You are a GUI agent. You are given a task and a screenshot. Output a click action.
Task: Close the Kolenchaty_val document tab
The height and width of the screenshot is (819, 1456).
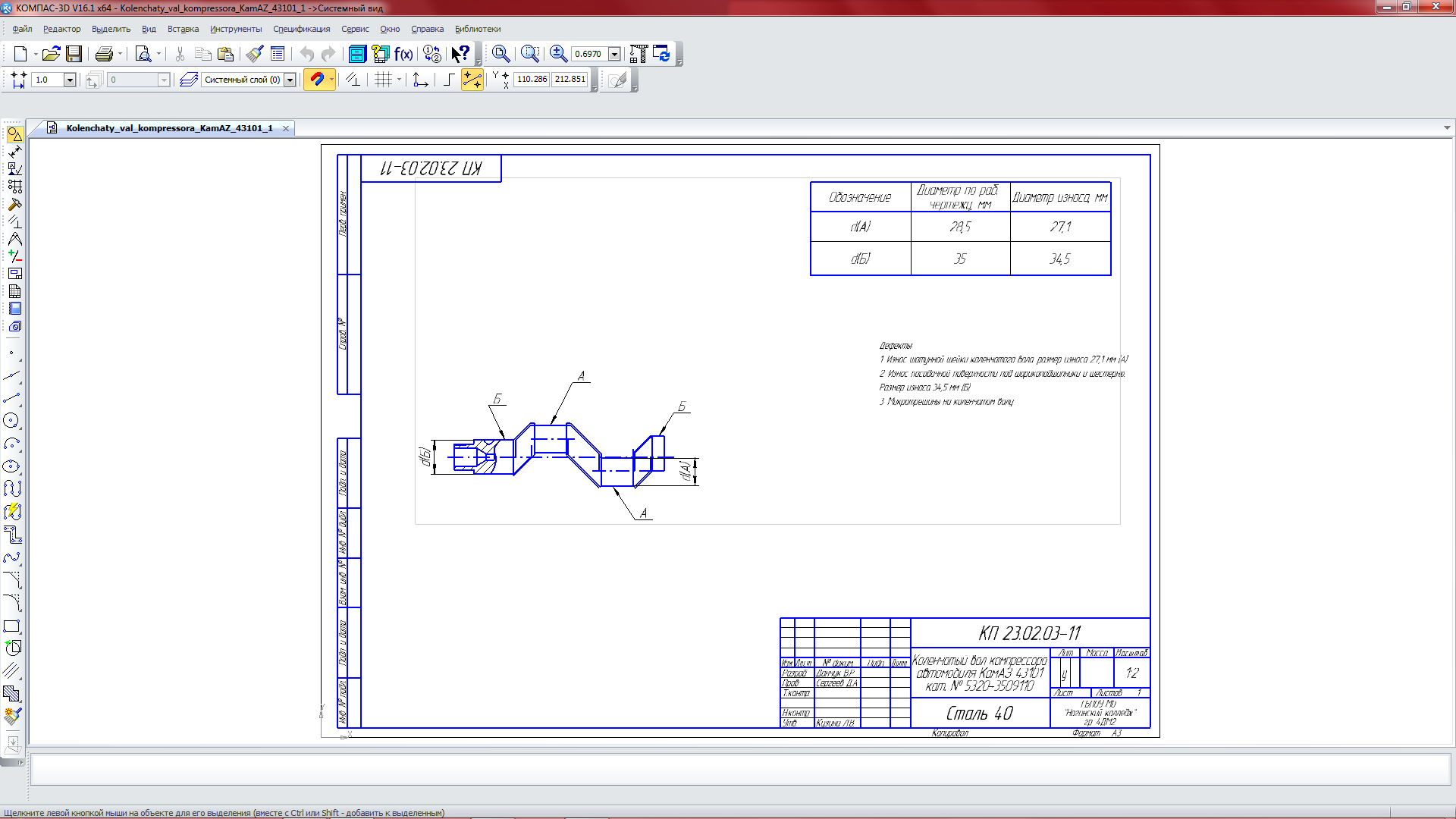[x=286, y=129]
